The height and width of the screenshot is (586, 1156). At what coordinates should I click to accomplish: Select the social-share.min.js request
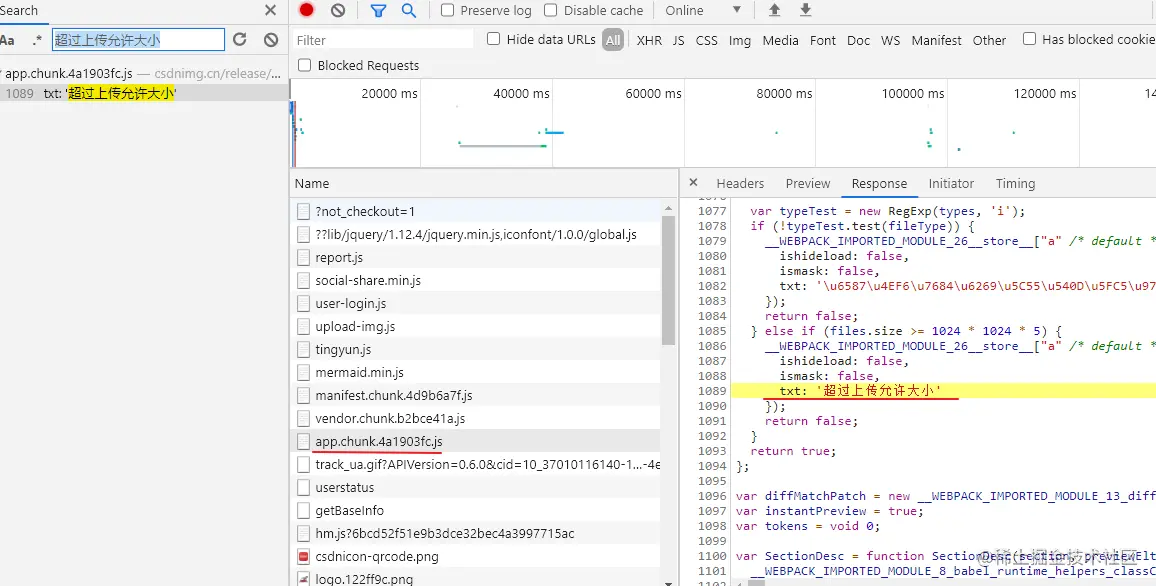tap(477, 280)
